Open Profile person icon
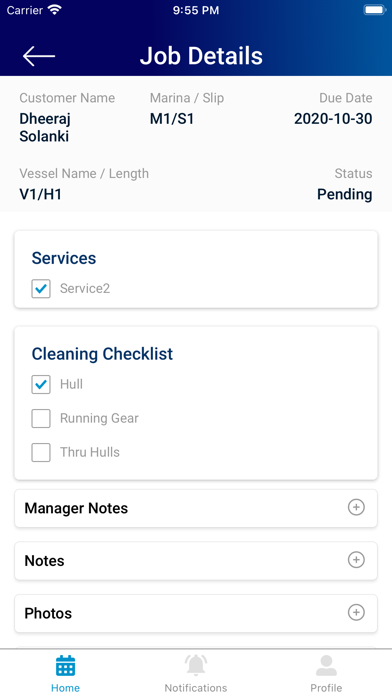 click(x=326, y=665)
